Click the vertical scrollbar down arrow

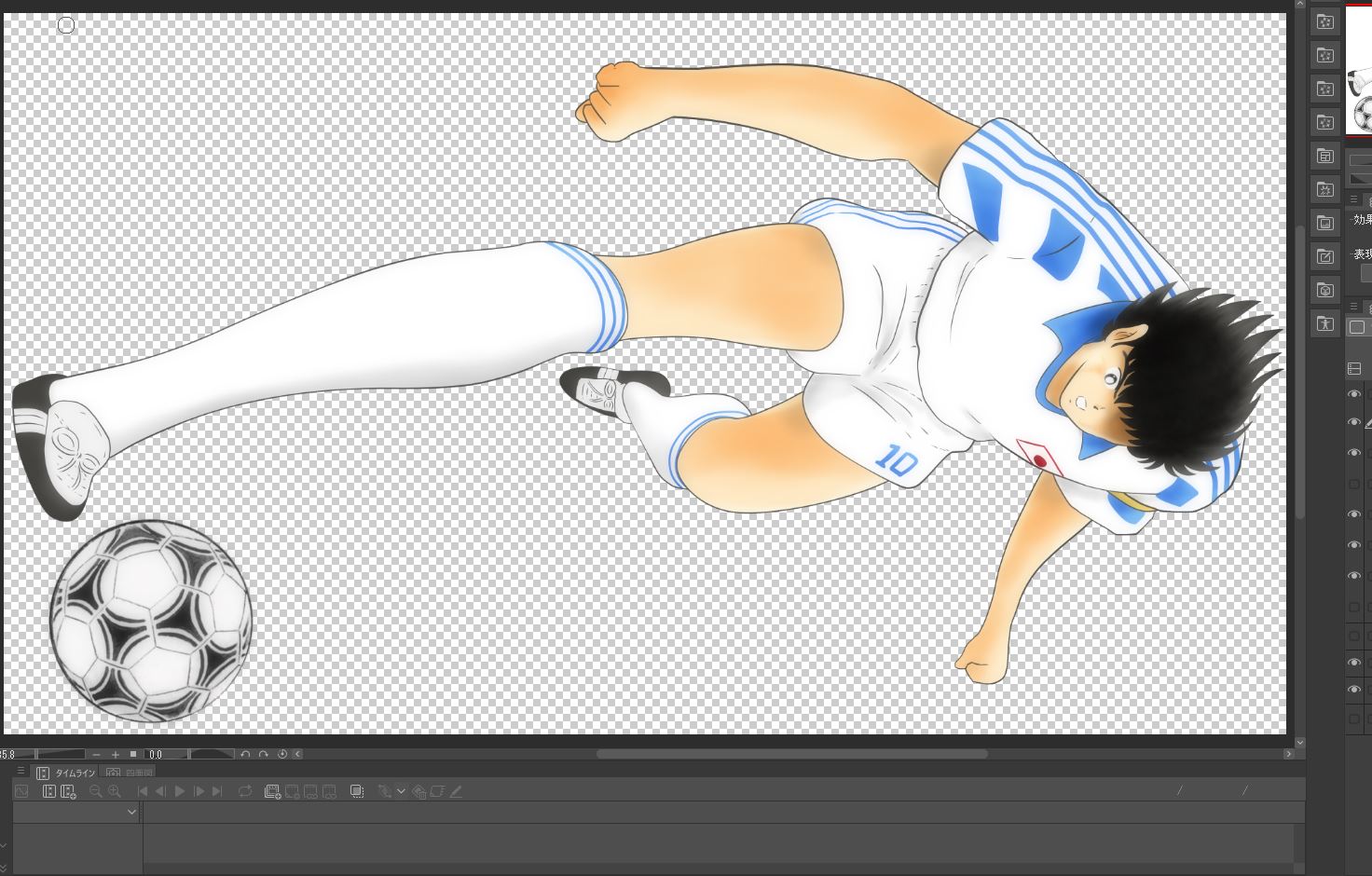1300,743
